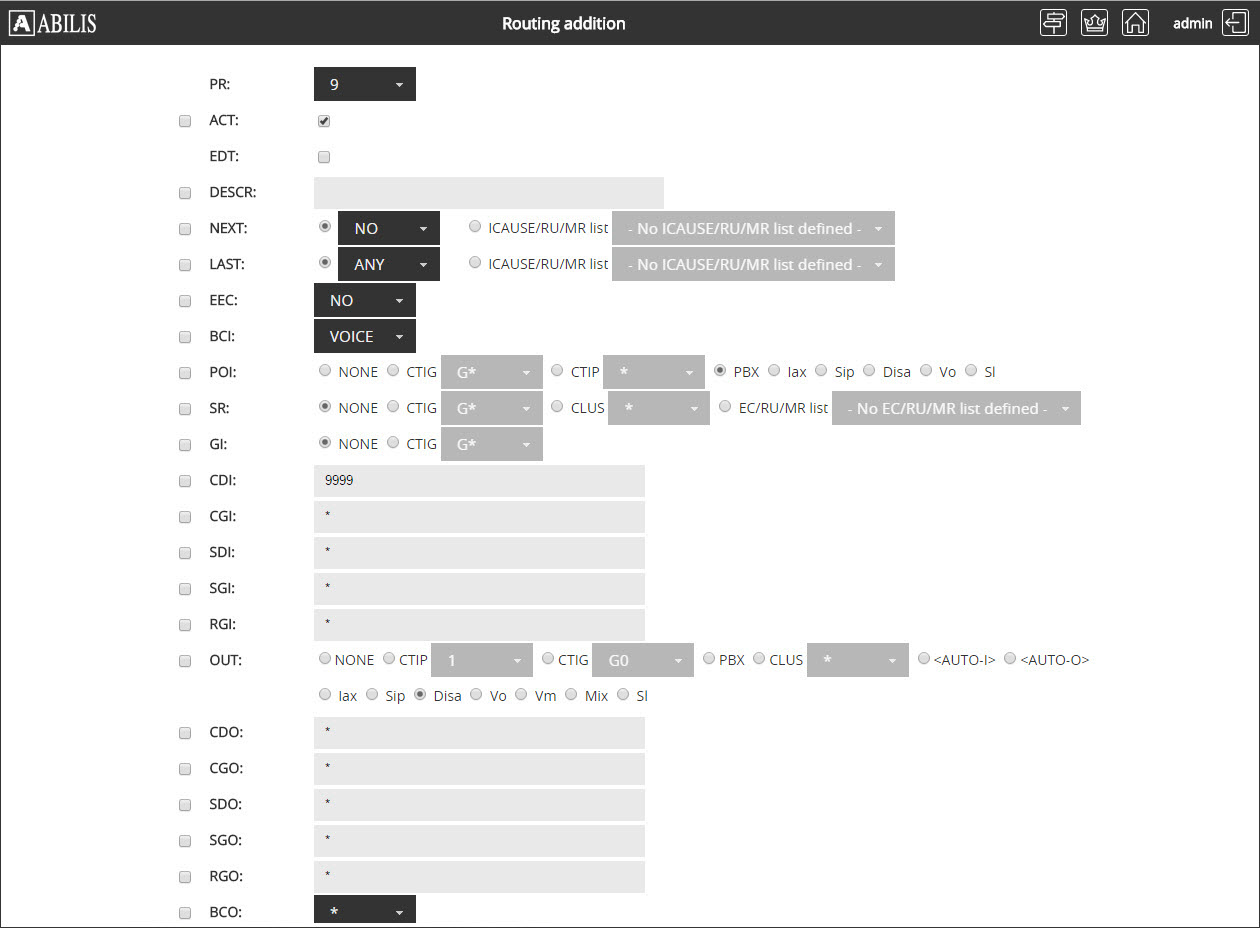The image size is (1260, 929).
Task: Open the EEC dropdown set to NO
Action: pyautogui.click(x=364, y=301)
